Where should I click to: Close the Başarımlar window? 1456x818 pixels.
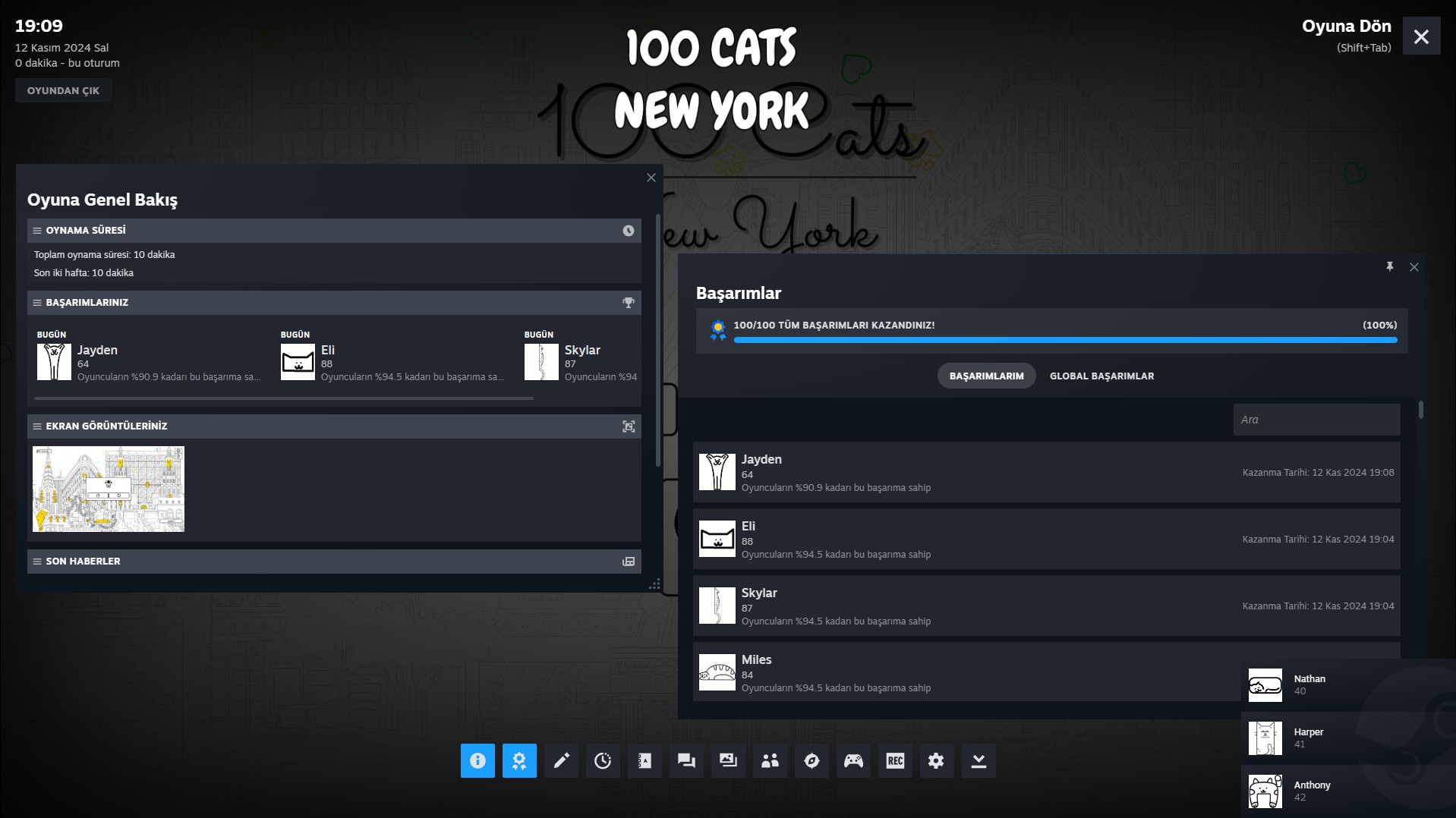pyautogui.click(x=1414, y=267)
